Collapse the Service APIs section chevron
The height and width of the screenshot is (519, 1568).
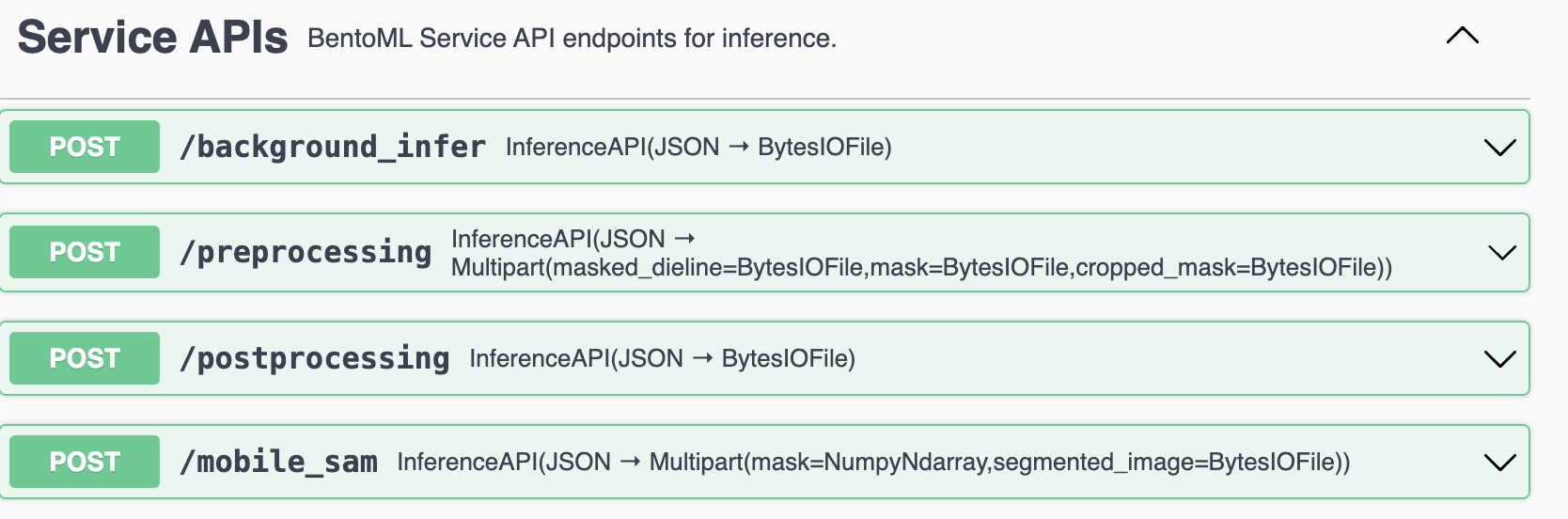(x=1462, y=36)
